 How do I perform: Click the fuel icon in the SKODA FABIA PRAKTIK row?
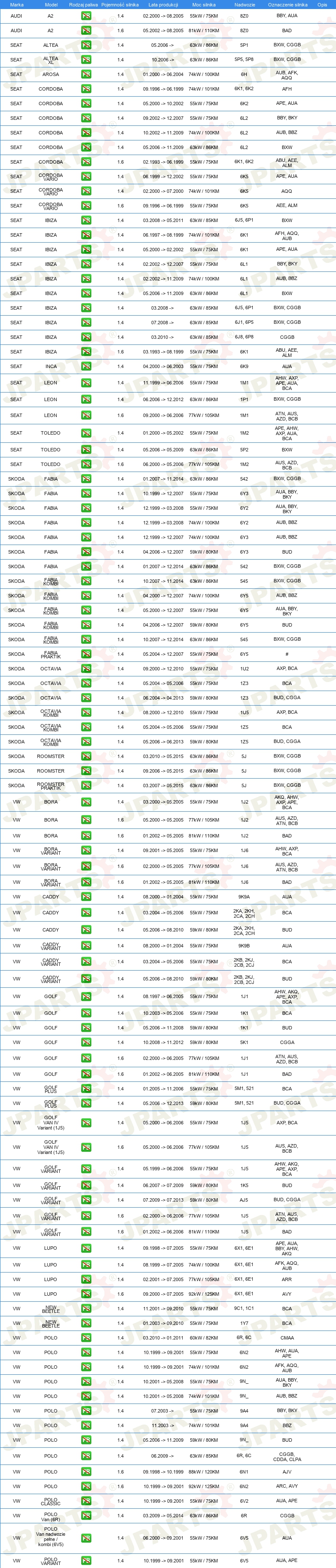pyautogui.click(x=86, y=655)
